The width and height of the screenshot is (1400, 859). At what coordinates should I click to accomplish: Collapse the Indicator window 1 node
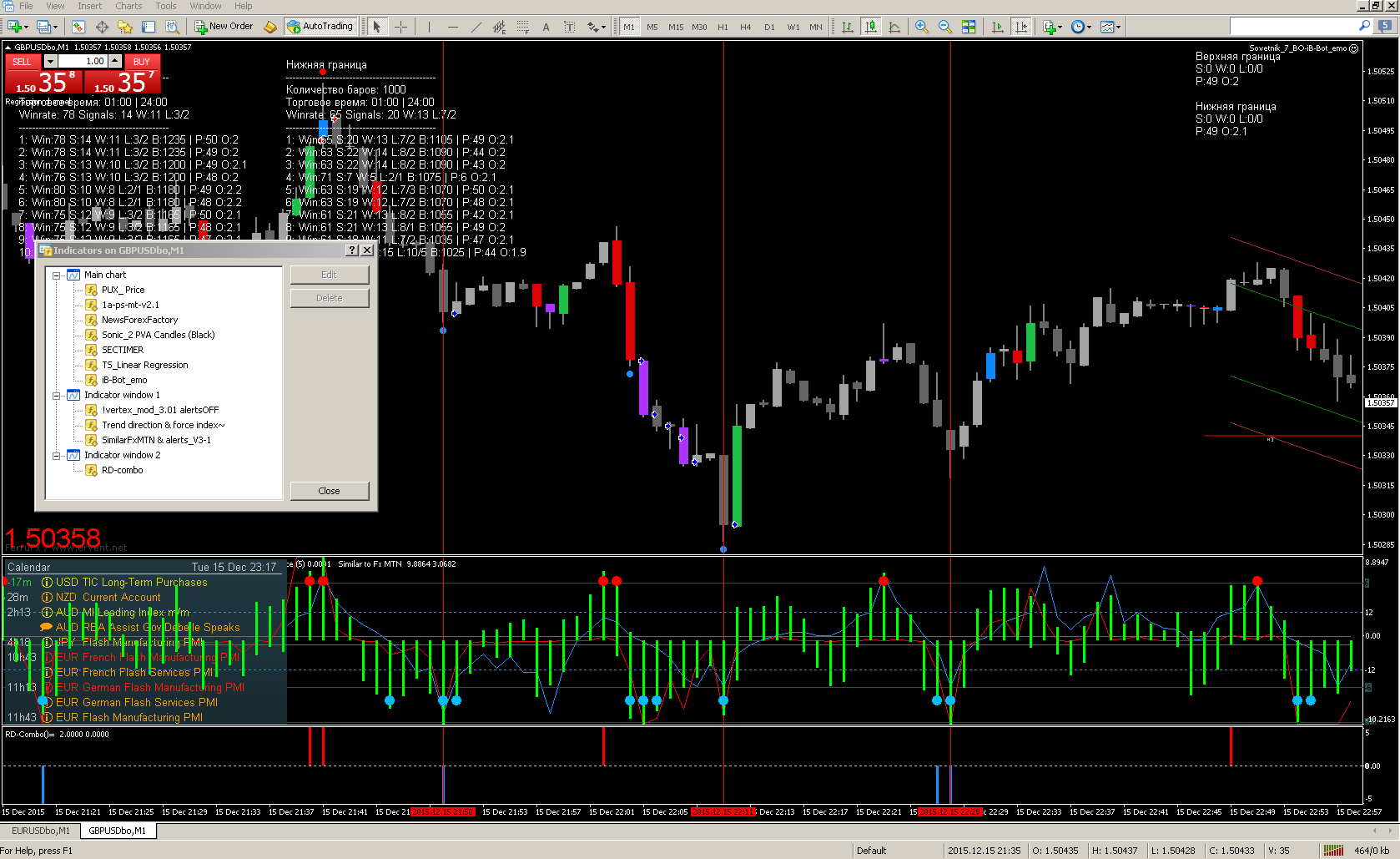57,395
